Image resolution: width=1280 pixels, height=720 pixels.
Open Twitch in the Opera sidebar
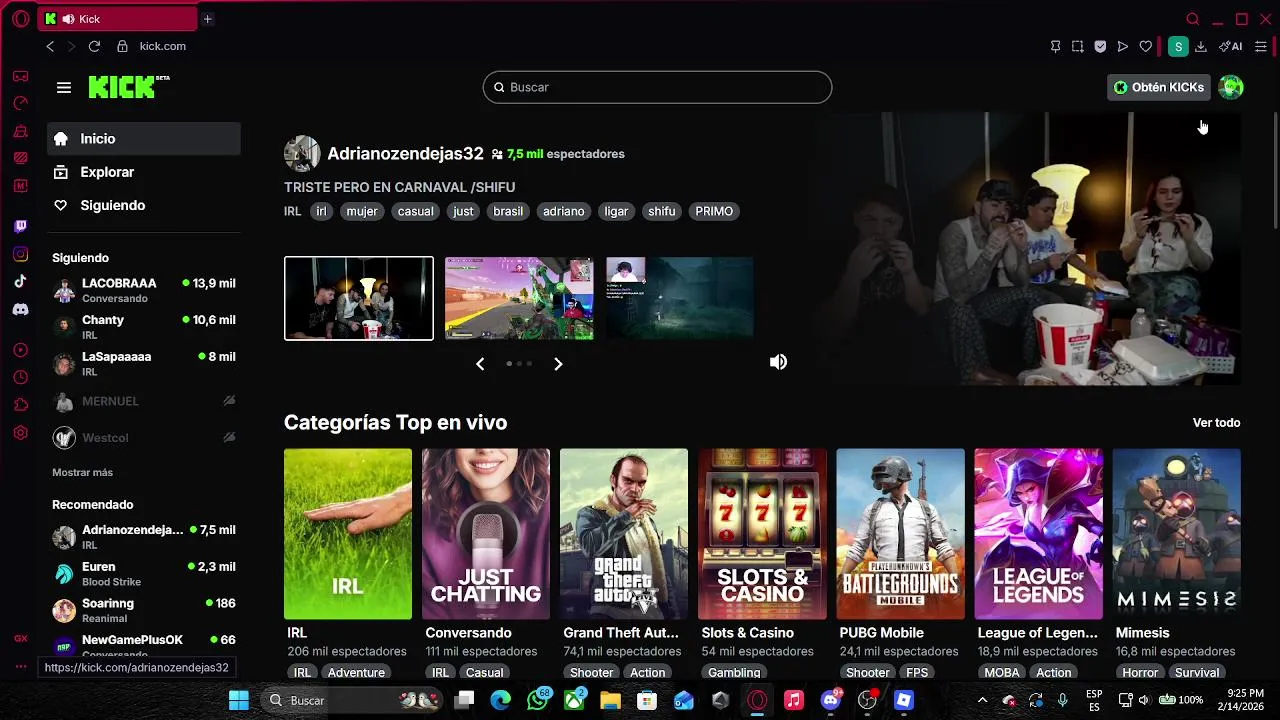point(20,227)
